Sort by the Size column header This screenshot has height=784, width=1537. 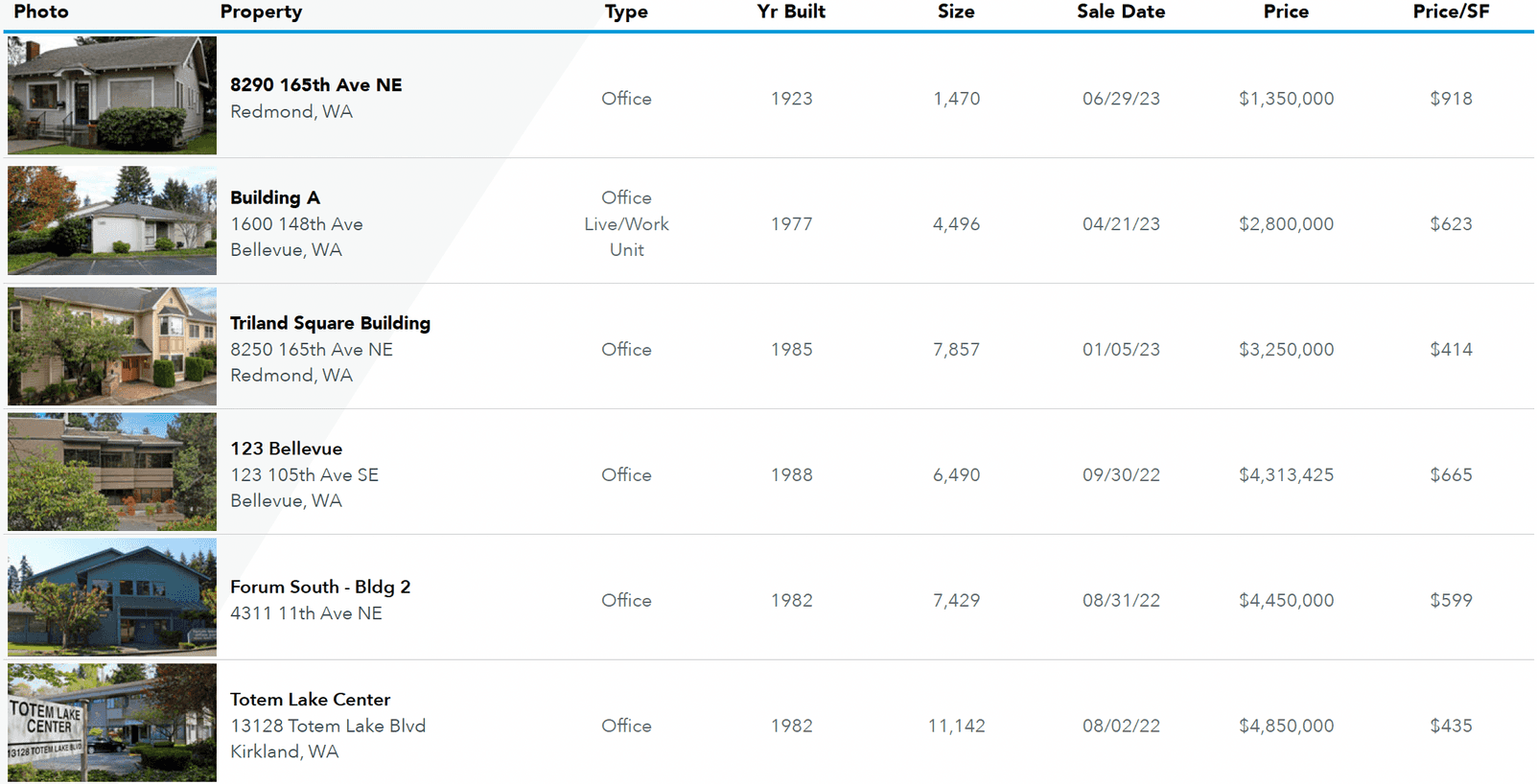pos(956,12)
